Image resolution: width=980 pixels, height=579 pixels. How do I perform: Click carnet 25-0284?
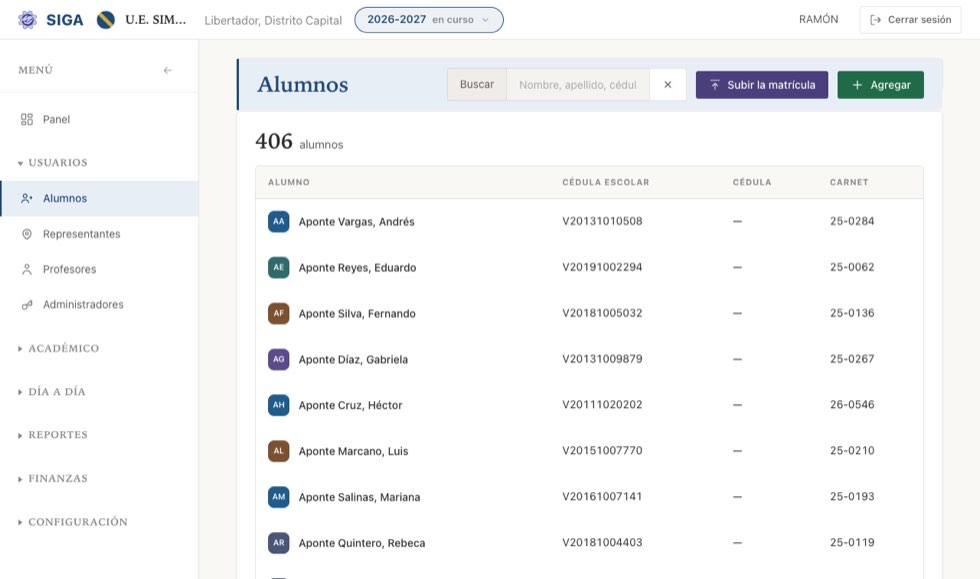point(852,221)
